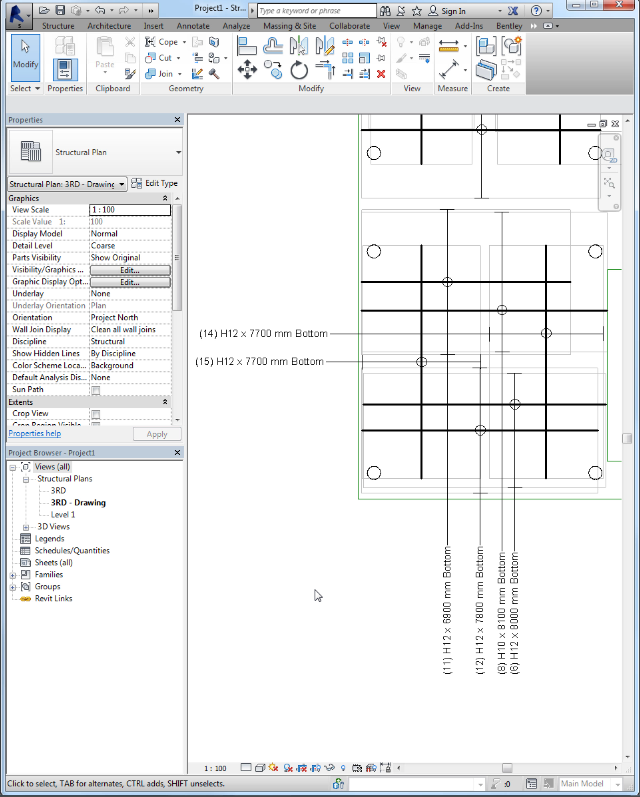
Task: Click the View Scale value field 1 : 100
Action: pyautogui.click(x=130, y=210)
